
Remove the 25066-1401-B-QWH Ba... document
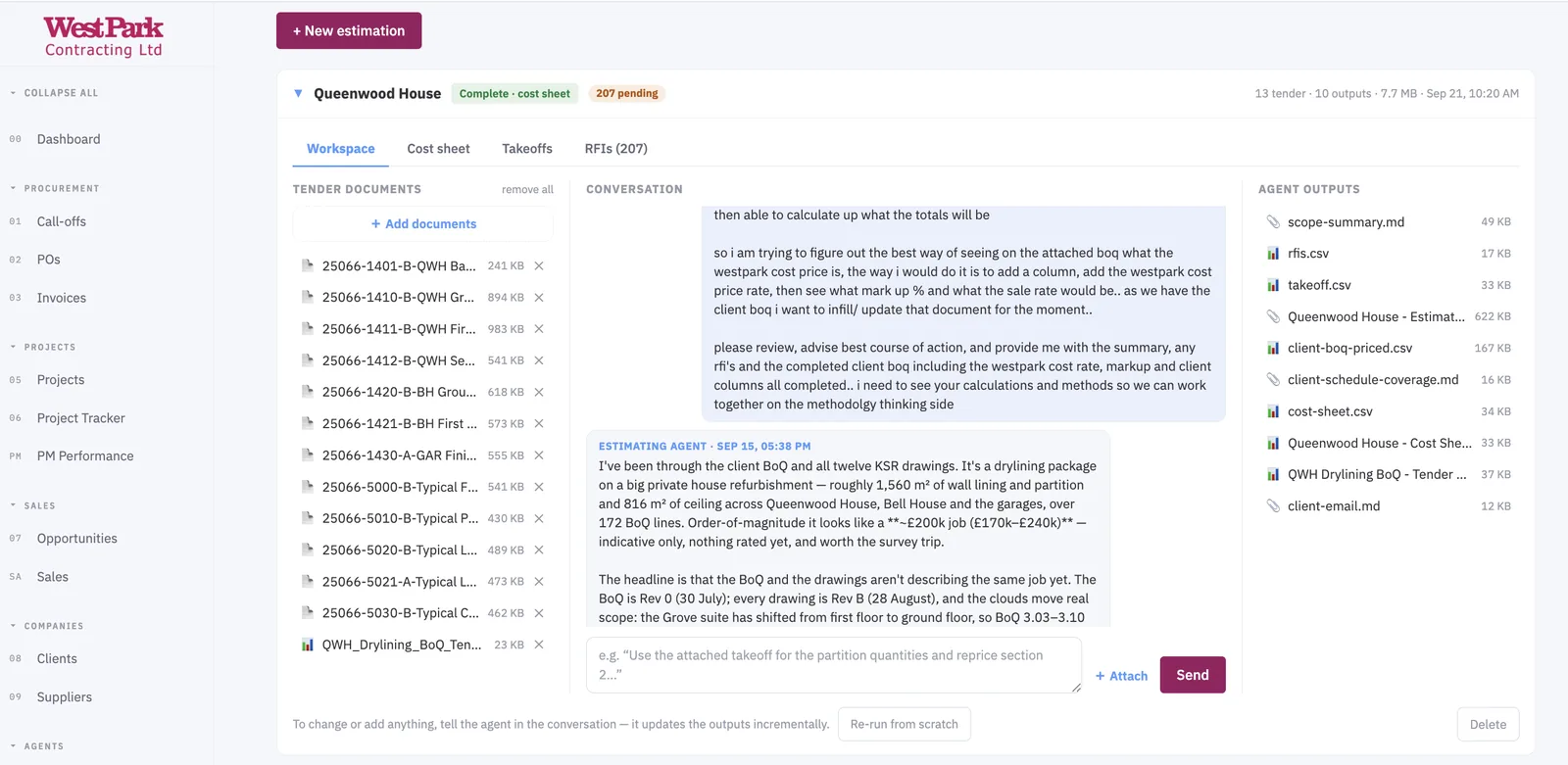(539, 266)
